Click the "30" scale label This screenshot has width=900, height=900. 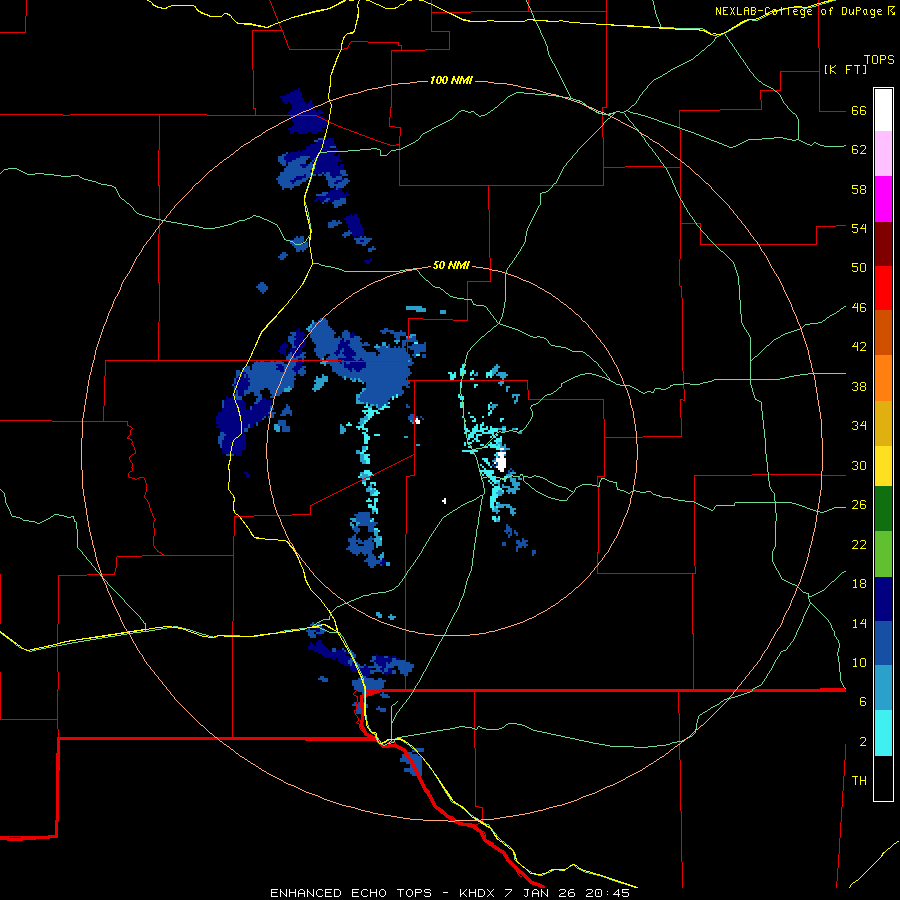(859, 465)
